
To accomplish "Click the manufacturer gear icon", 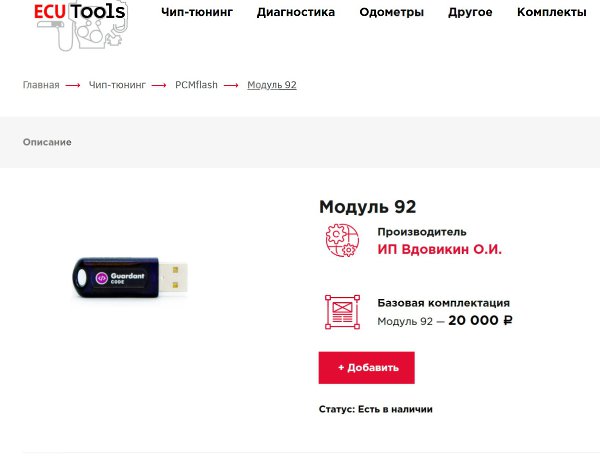I will click(342, 241).
